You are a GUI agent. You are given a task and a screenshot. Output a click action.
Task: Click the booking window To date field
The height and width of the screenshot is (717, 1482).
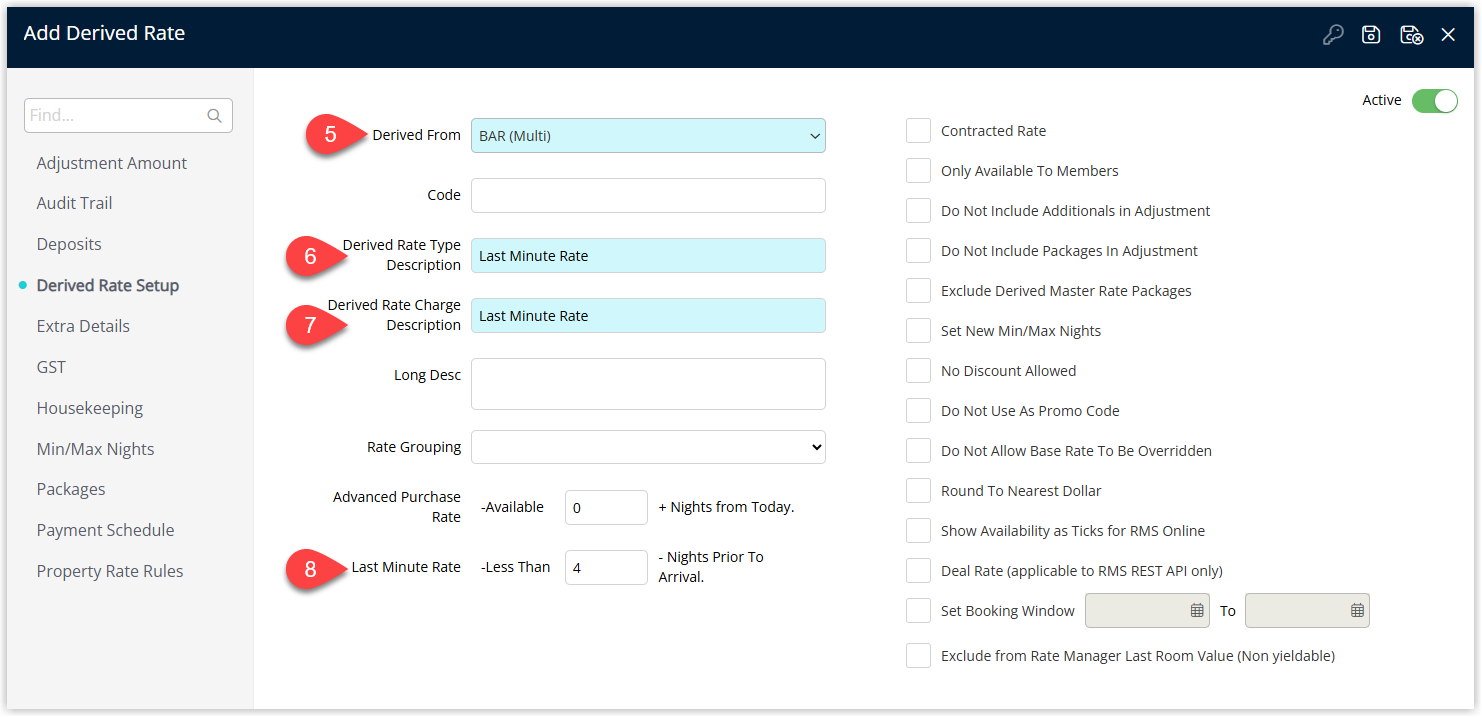pyautogui.click(x=1307, y=610)
